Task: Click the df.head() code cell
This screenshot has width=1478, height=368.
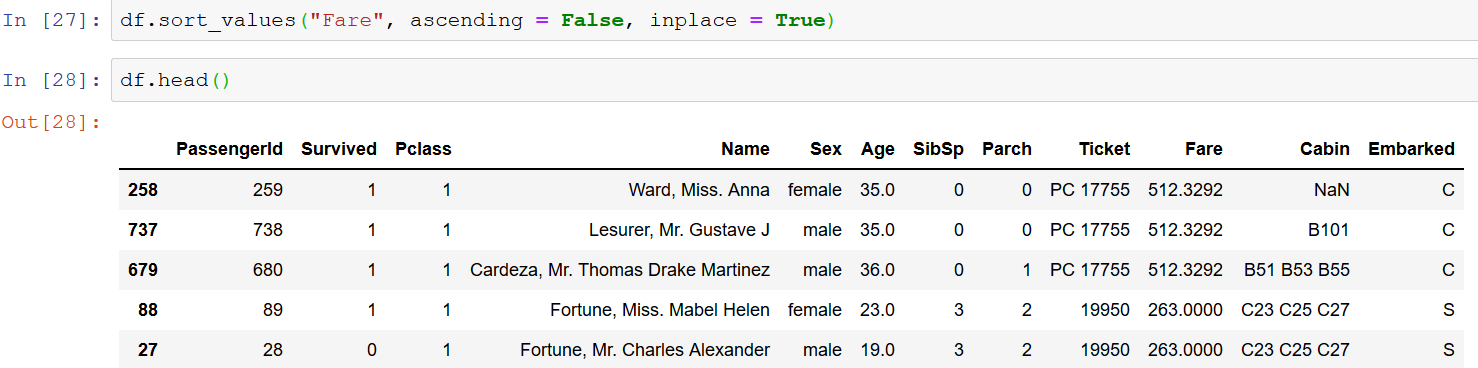Action: 795,80
